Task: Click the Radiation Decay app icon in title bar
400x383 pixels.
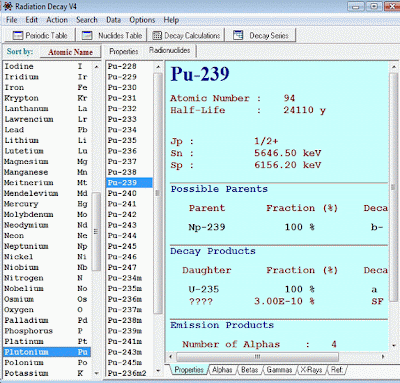Action: point(8,6)
